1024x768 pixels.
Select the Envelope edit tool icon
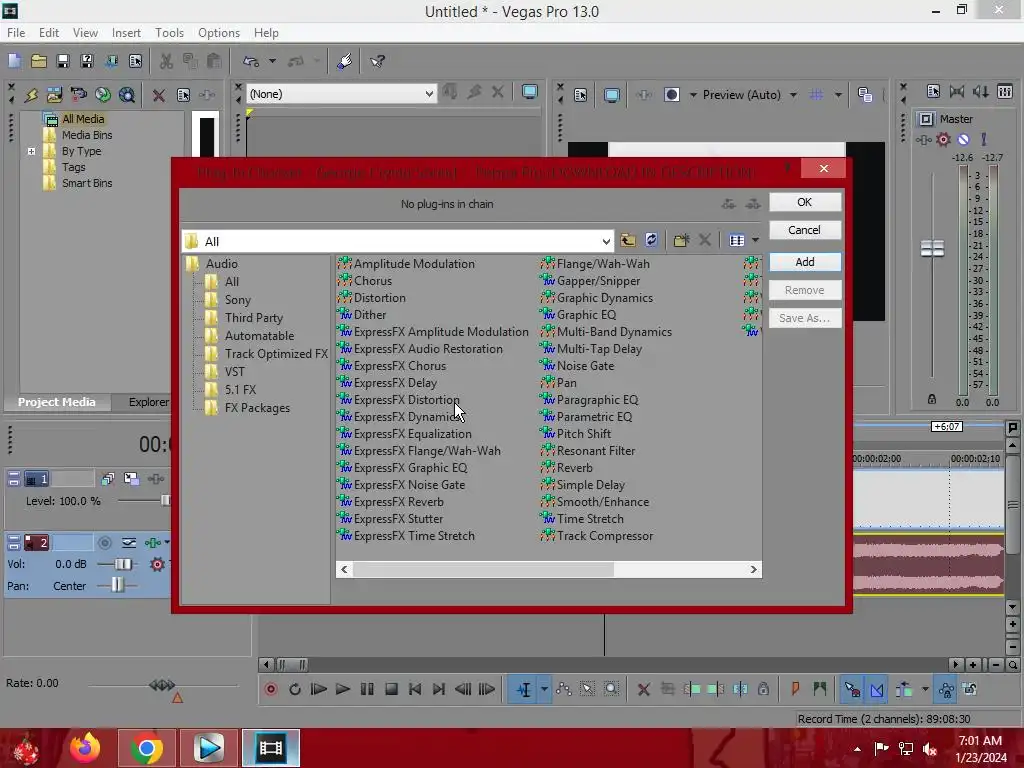pyautogui.click(x=564, y=689)
